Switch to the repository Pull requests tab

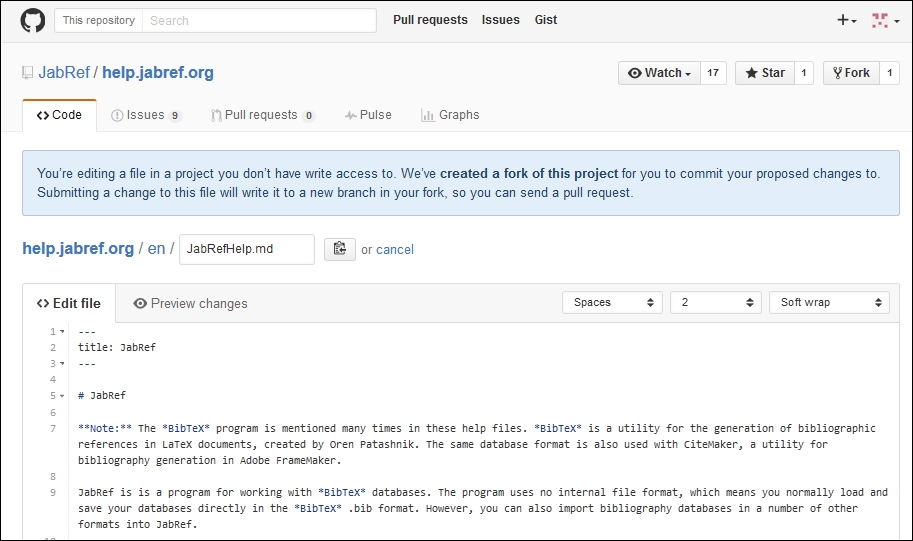pos(263,115)
